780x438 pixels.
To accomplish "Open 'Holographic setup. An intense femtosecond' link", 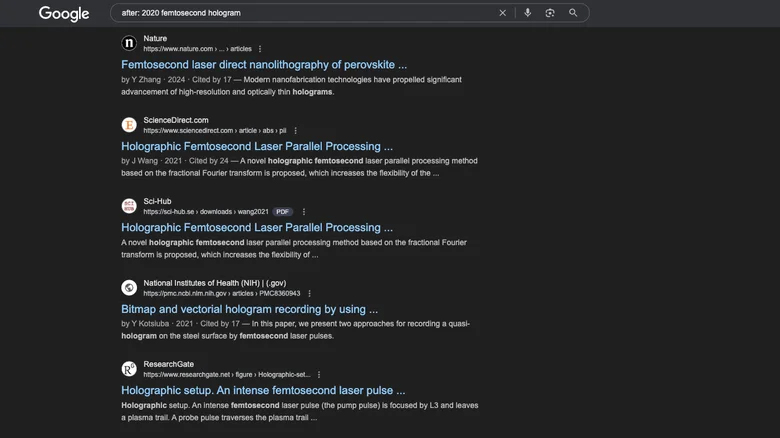I will 263,390.
